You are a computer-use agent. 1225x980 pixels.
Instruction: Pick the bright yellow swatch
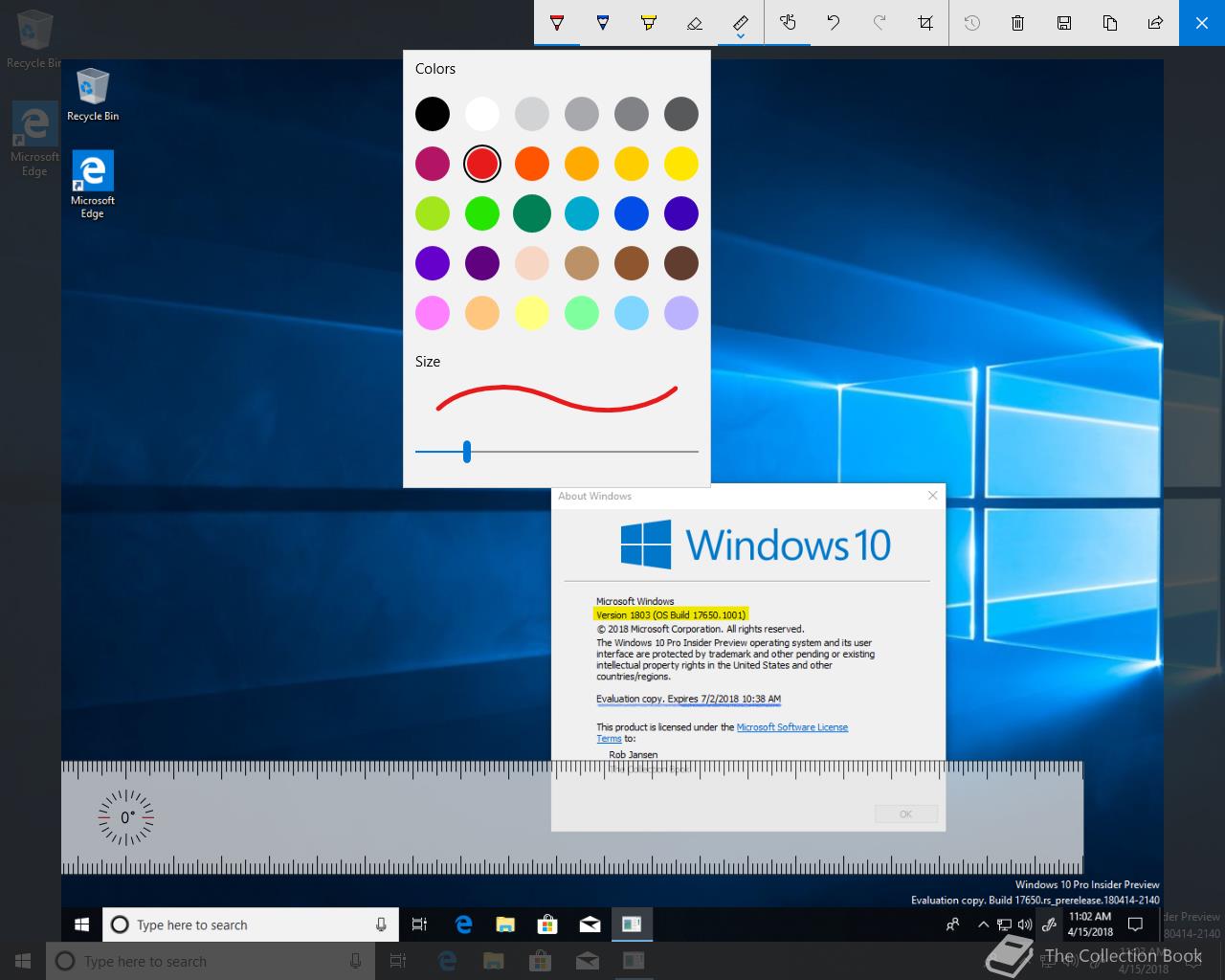(681, 164)
